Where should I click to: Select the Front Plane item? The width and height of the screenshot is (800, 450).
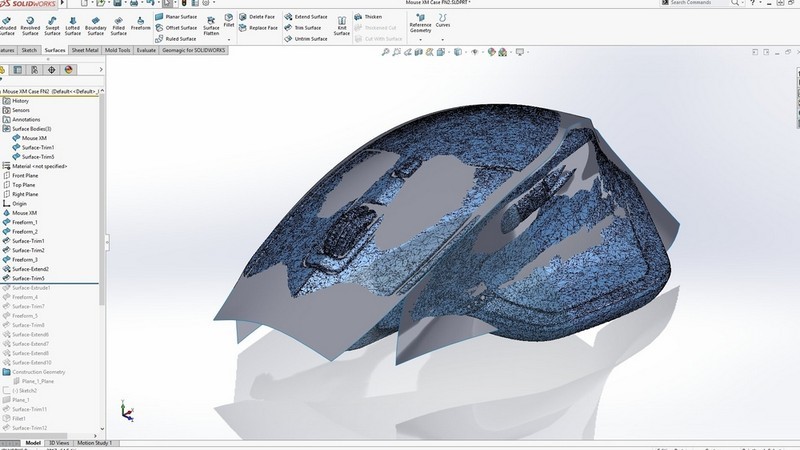[25, 175]
